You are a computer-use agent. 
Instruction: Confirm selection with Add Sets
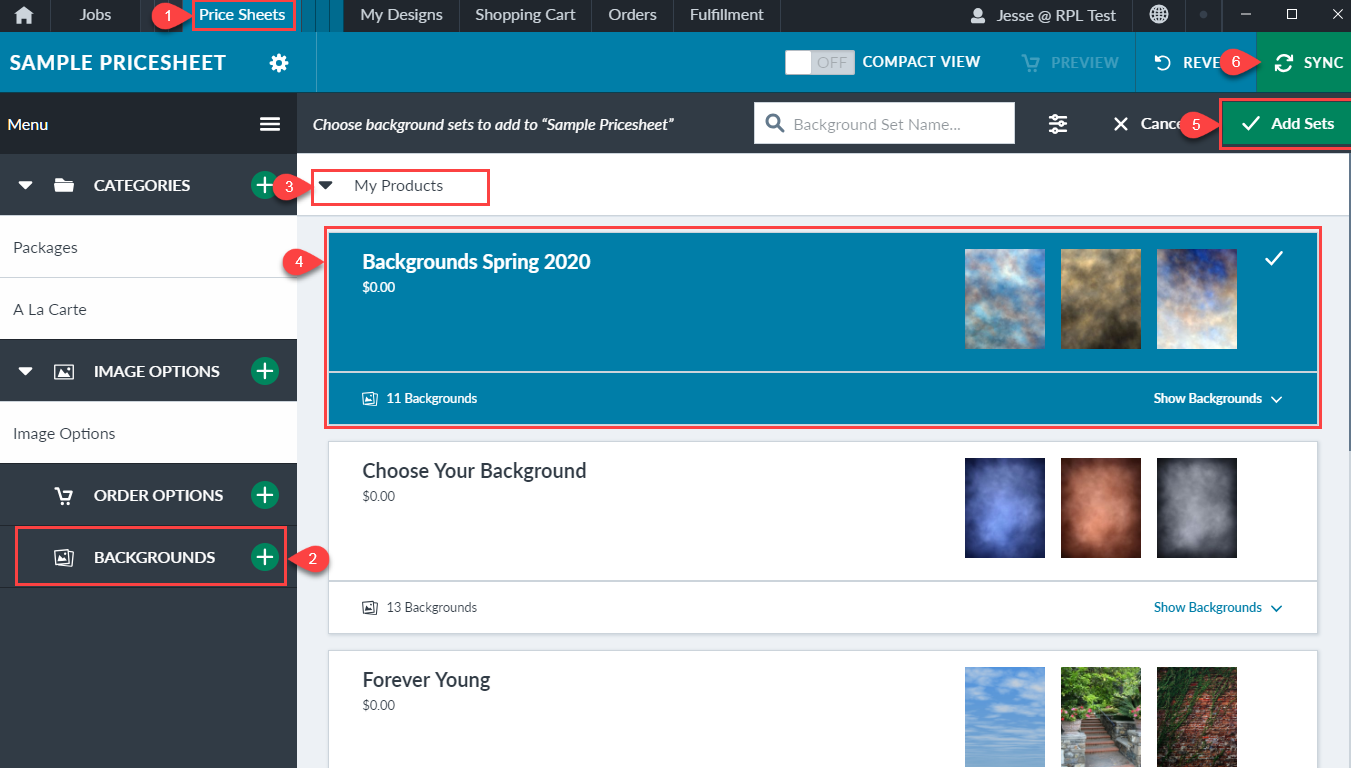(1287, 124)
